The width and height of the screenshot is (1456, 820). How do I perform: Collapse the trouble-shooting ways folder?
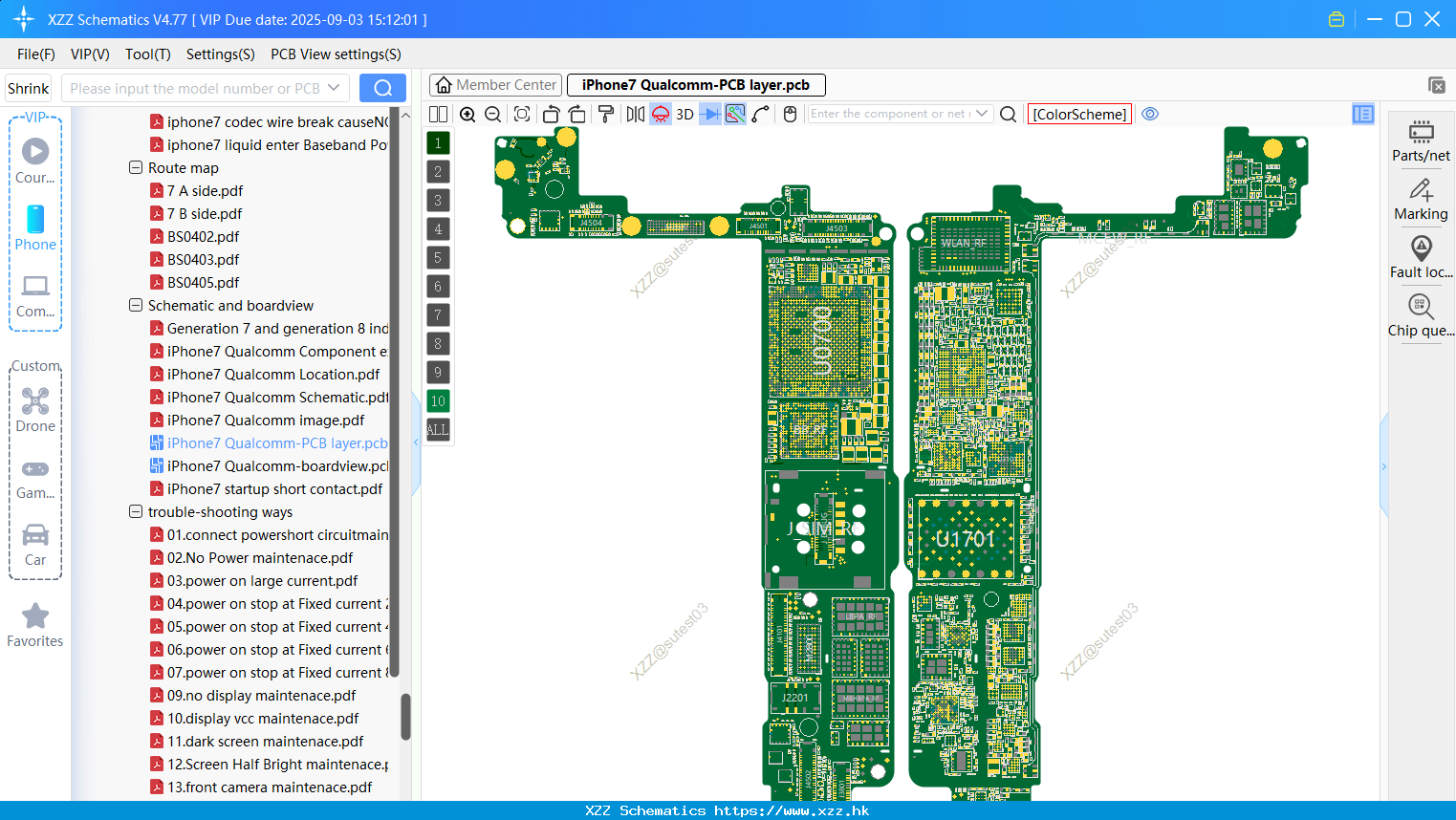tap(135, 511)
